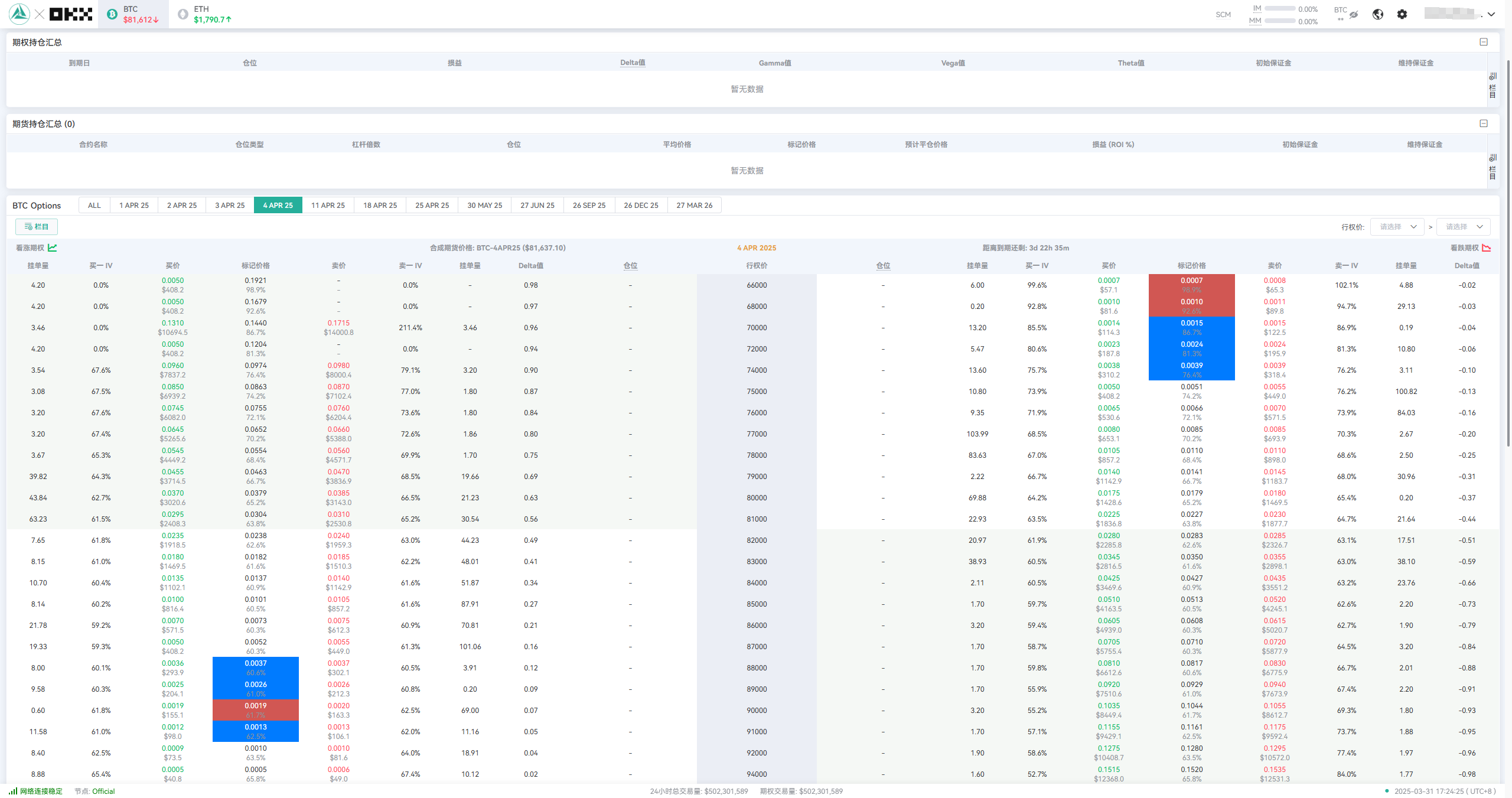This screenshot has height=798, width=1512.
Task: Select the ETH coin icon
Action: coord(183,14)
